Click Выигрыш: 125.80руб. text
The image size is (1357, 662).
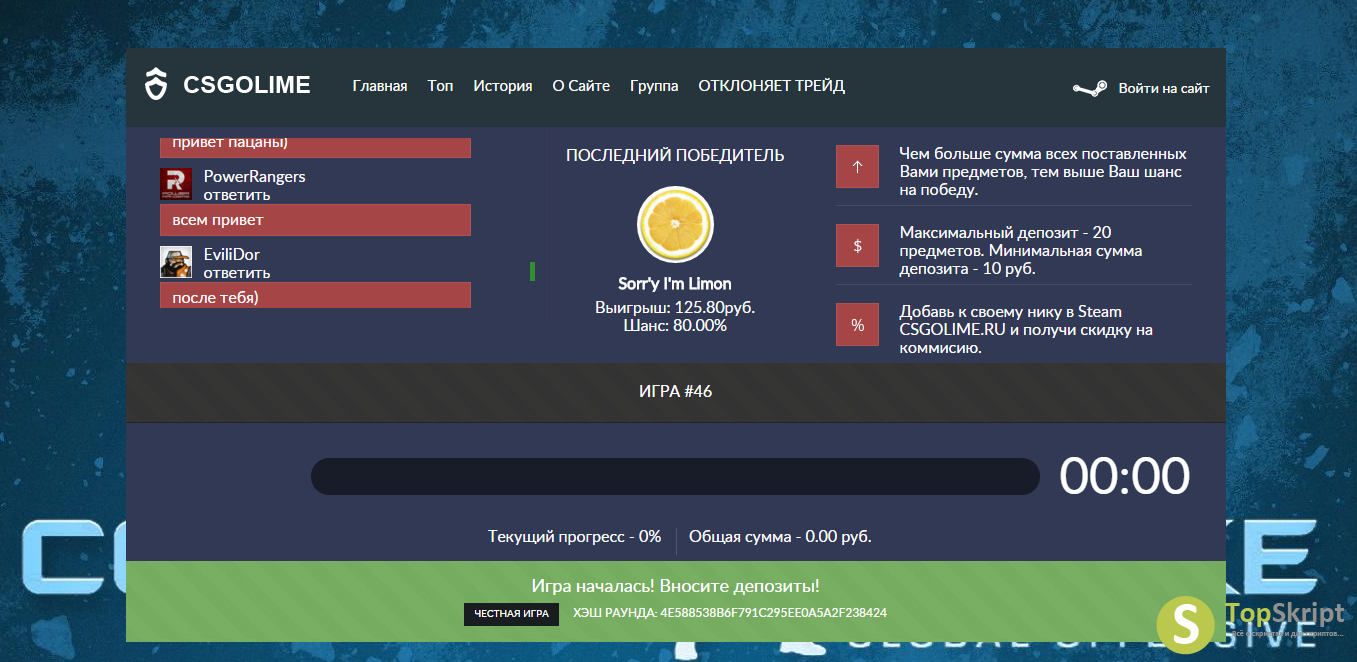[675, 307]
